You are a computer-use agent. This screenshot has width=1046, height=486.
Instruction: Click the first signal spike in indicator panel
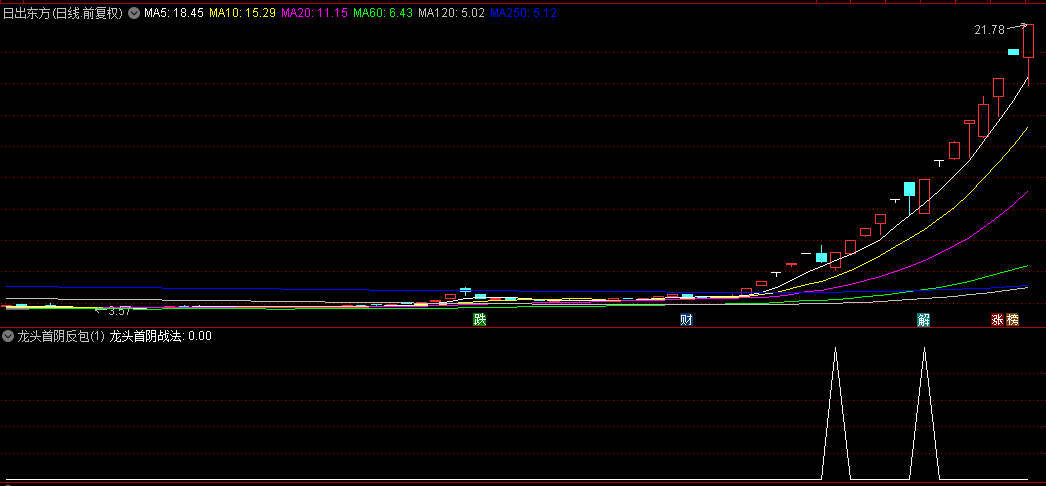coord(835,412)
